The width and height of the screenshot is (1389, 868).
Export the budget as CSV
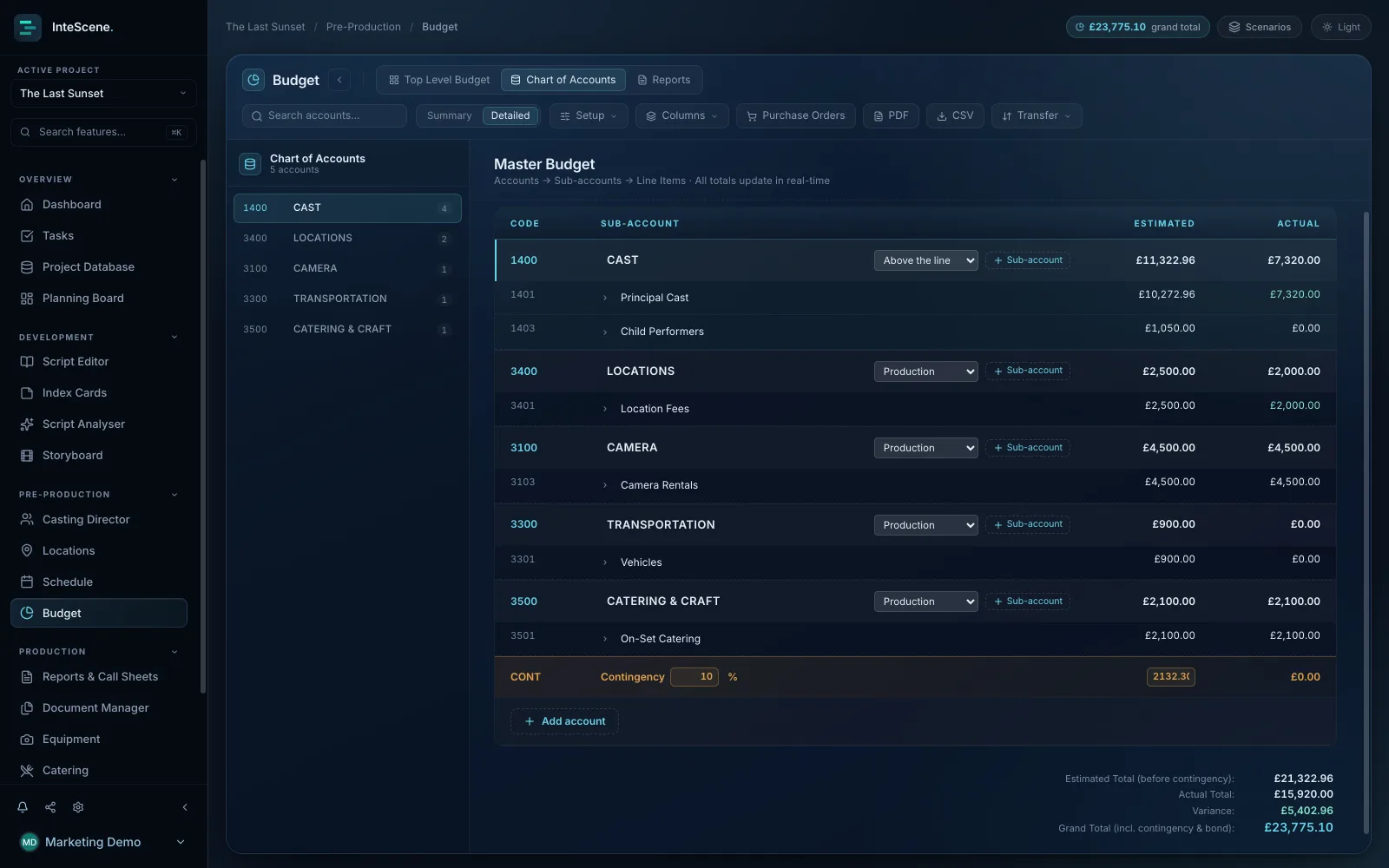955,115
